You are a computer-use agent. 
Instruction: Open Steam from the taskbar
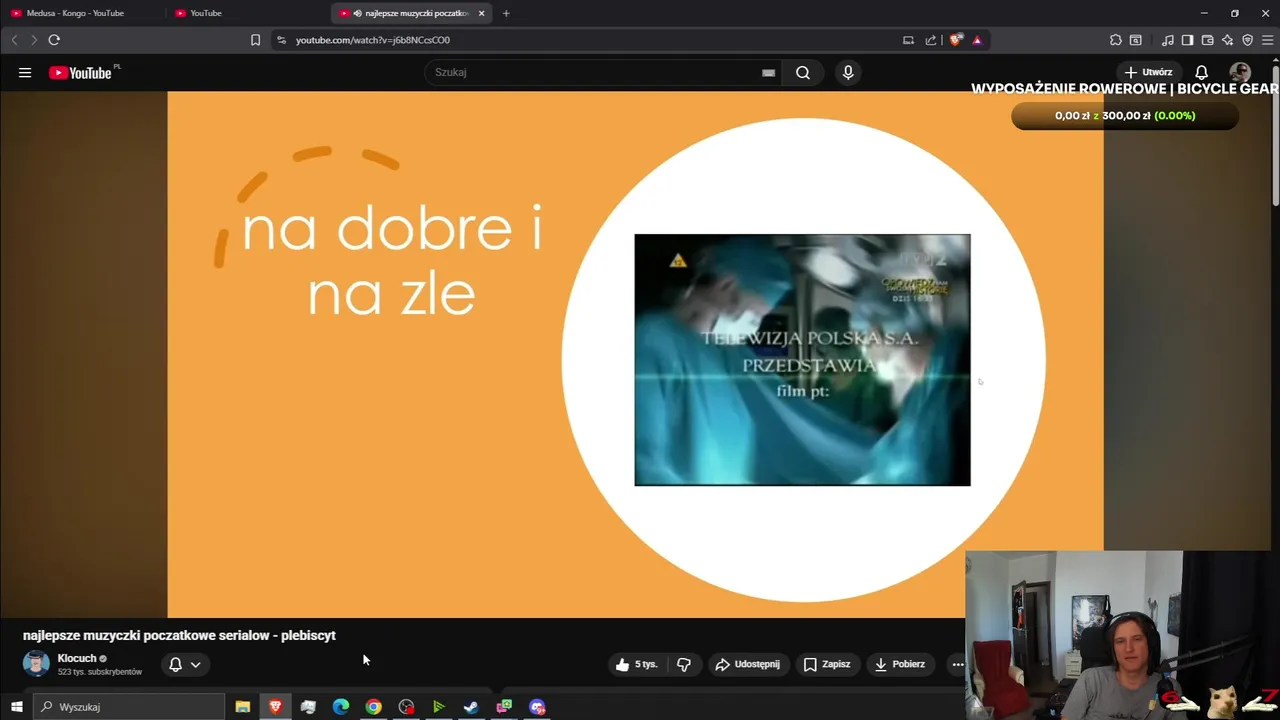471,707
